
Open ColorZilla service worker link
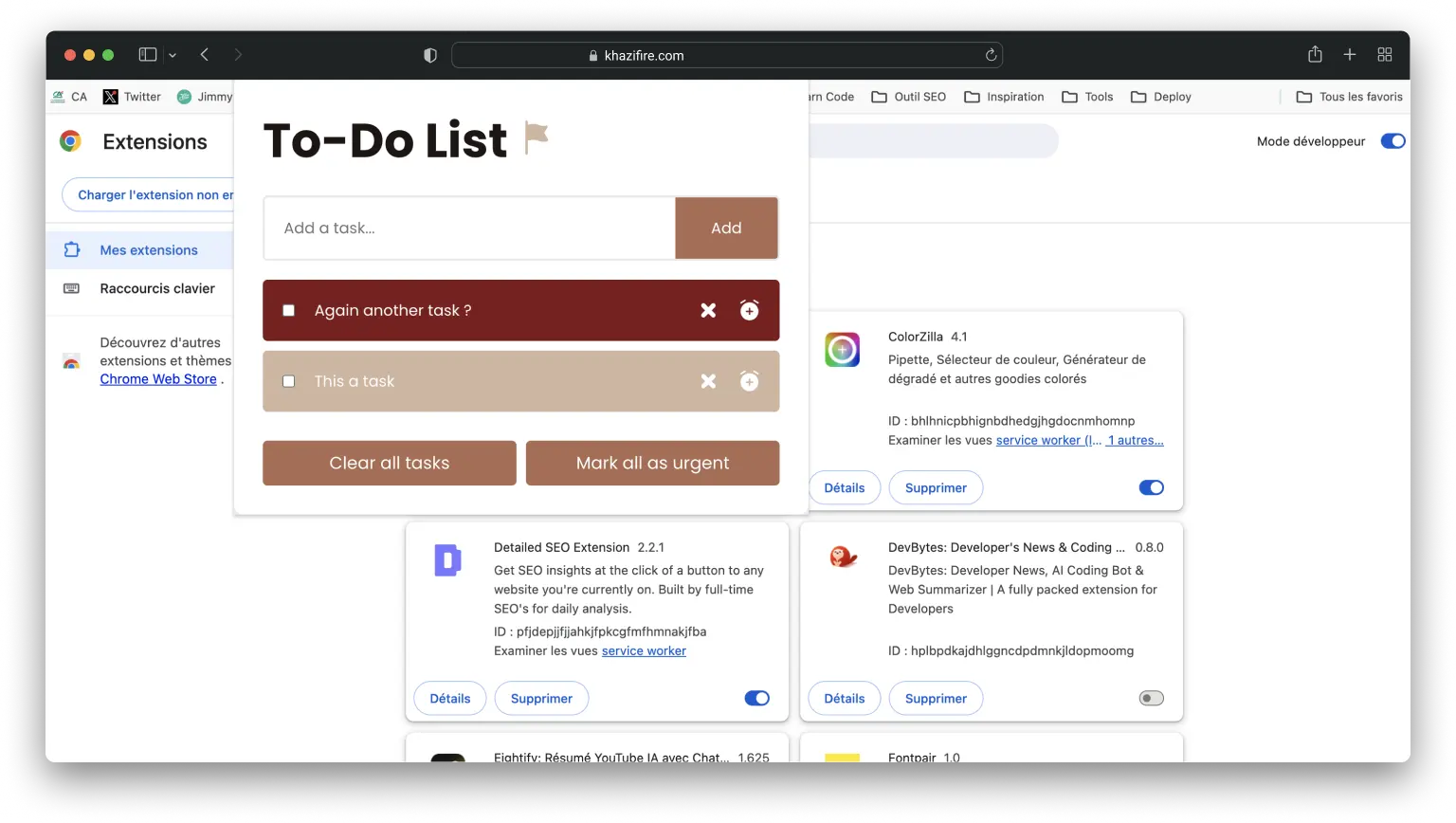1048,440
